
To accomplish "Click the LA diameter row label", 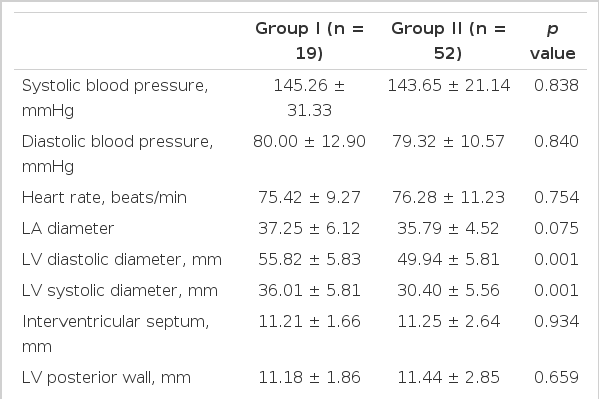I will point(68,229).
